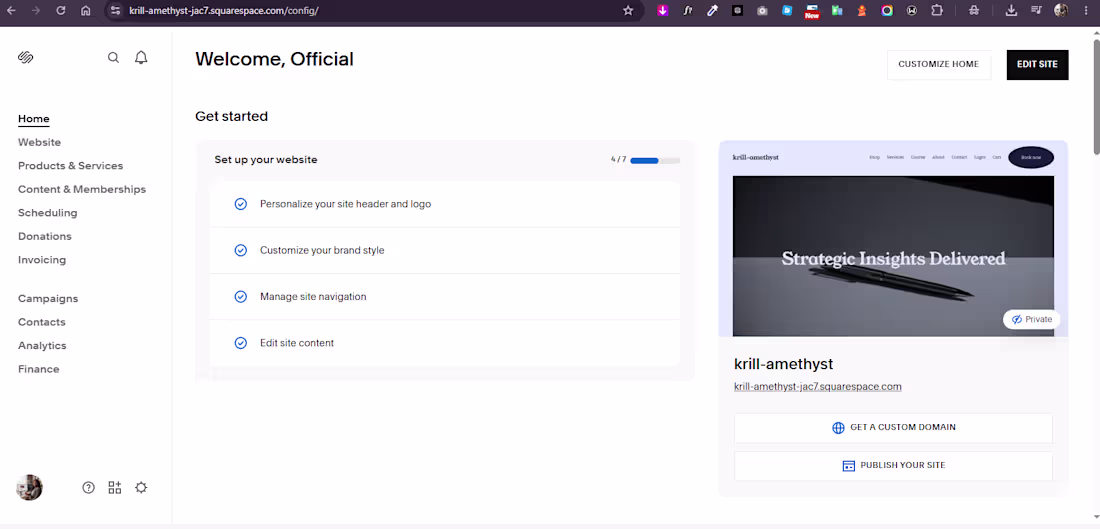Click the account avatar in sidebar
Image resolution: width=1100 pixels, height=529 pixels.
29,488
